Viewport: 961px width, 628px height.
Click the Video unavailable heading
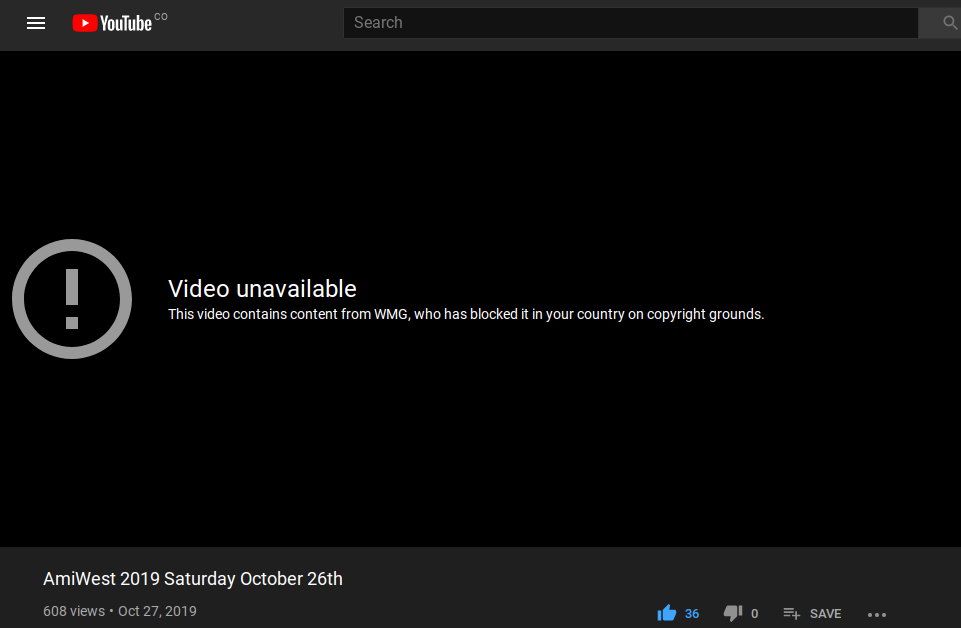262,289
